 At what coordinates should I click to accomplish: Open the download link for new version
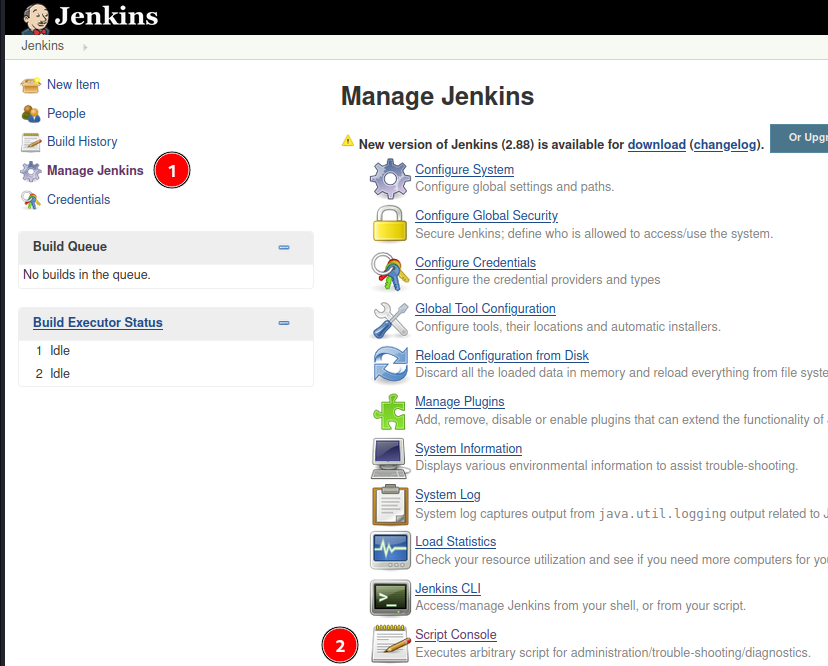pyautogui.click(x=656, y=144)
